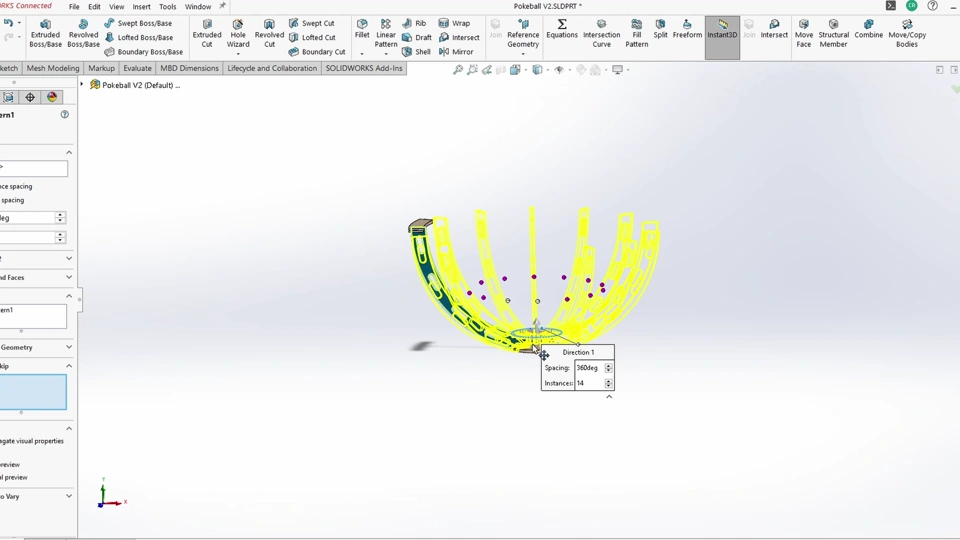Pick the Swept Cut tool
960x540 pixels.
point(312,23)
